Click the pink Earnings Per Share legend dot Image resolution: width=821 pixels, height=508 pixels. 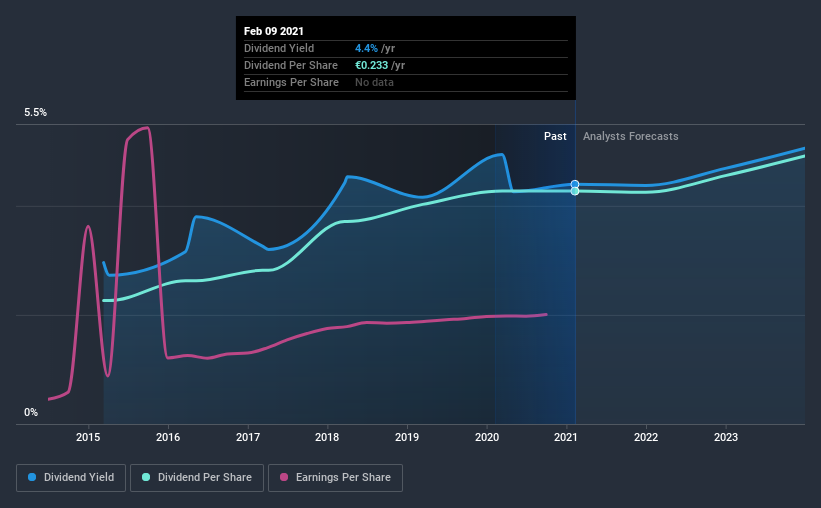point(284,477)
